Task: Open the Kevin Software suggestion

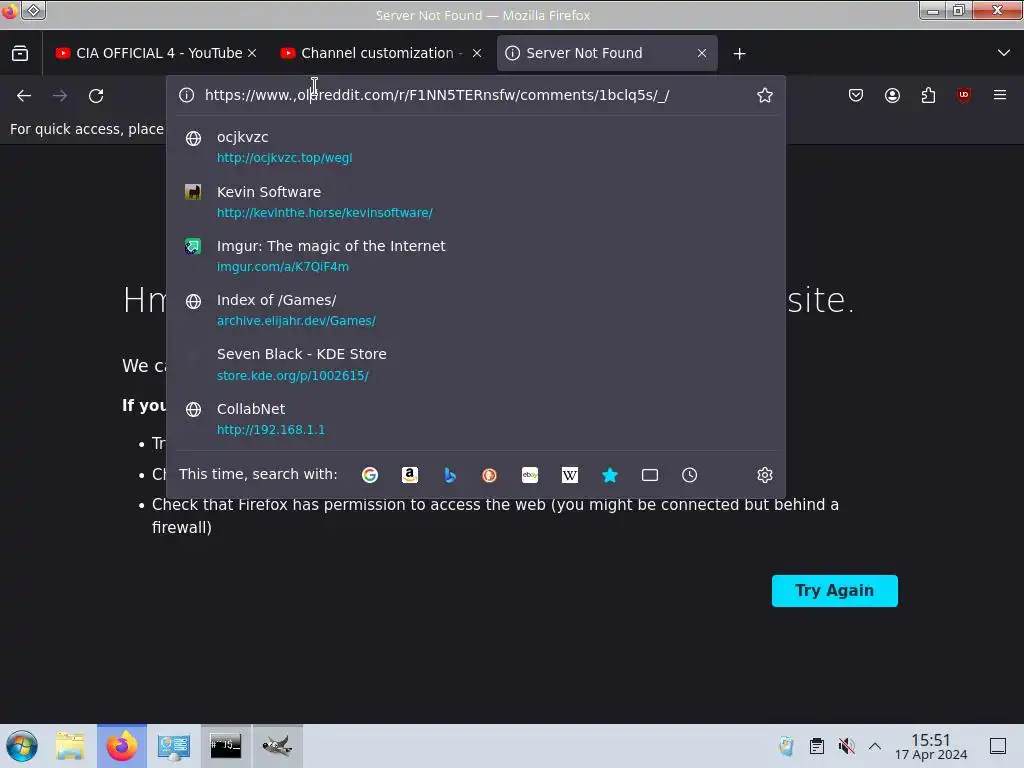Action: tap(475, 202)
